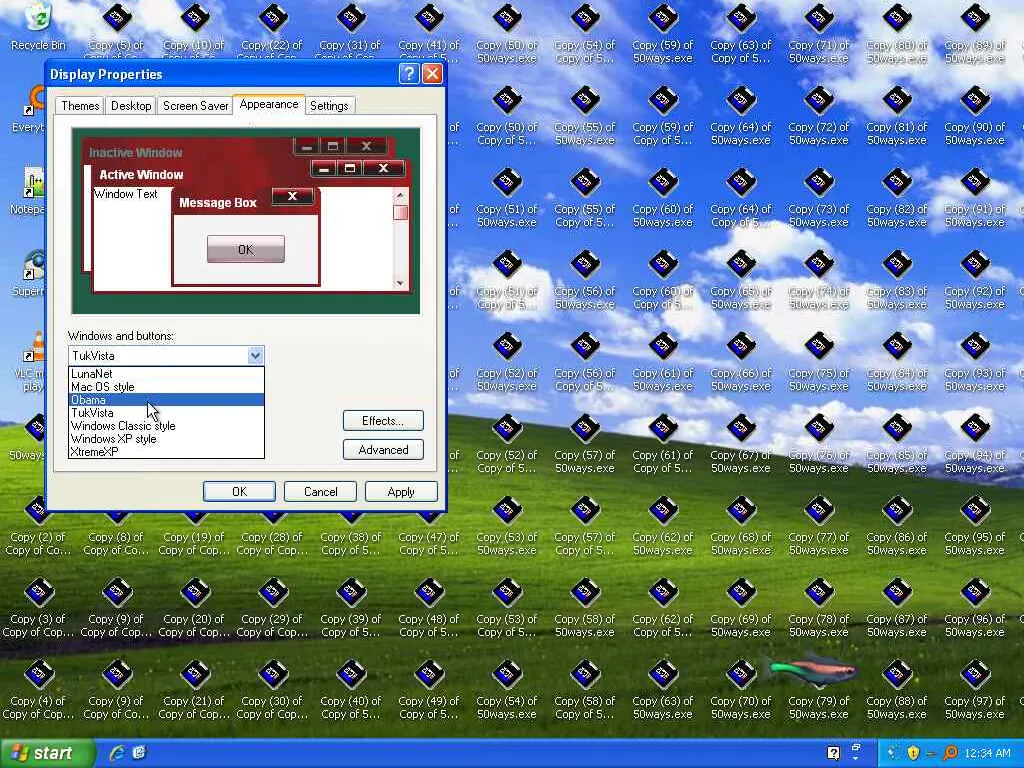Switch to the Themes tab
The image size is (1024, 768).
pyautogui.click(x=80, y=106)
